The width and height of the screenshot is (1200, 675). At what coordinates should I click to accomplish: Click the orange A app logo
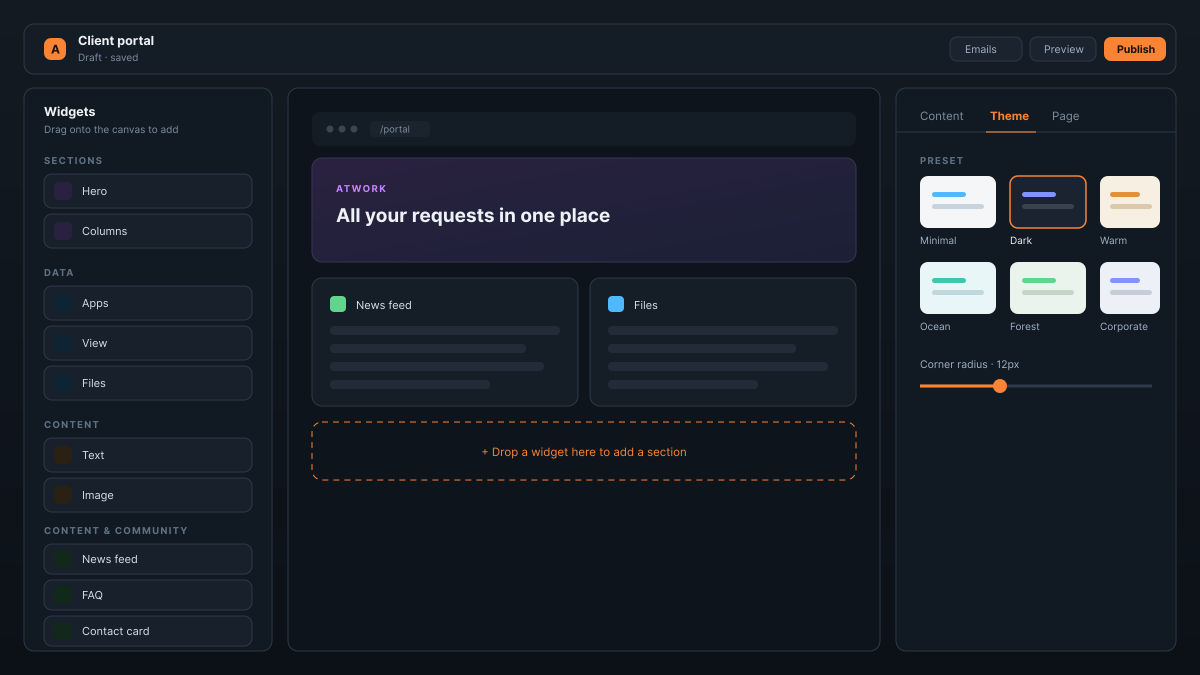(55, 49)
